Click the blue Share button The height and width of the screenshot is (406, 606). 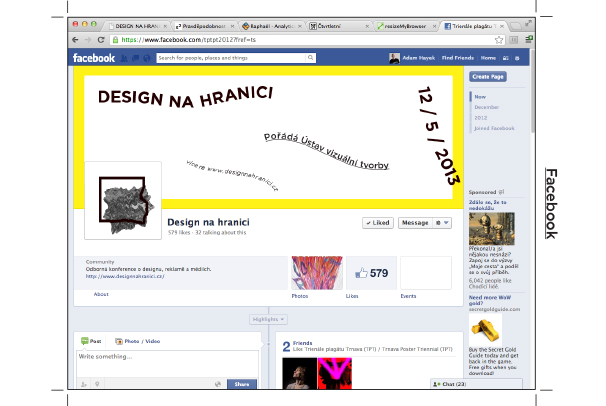[241, 384]
